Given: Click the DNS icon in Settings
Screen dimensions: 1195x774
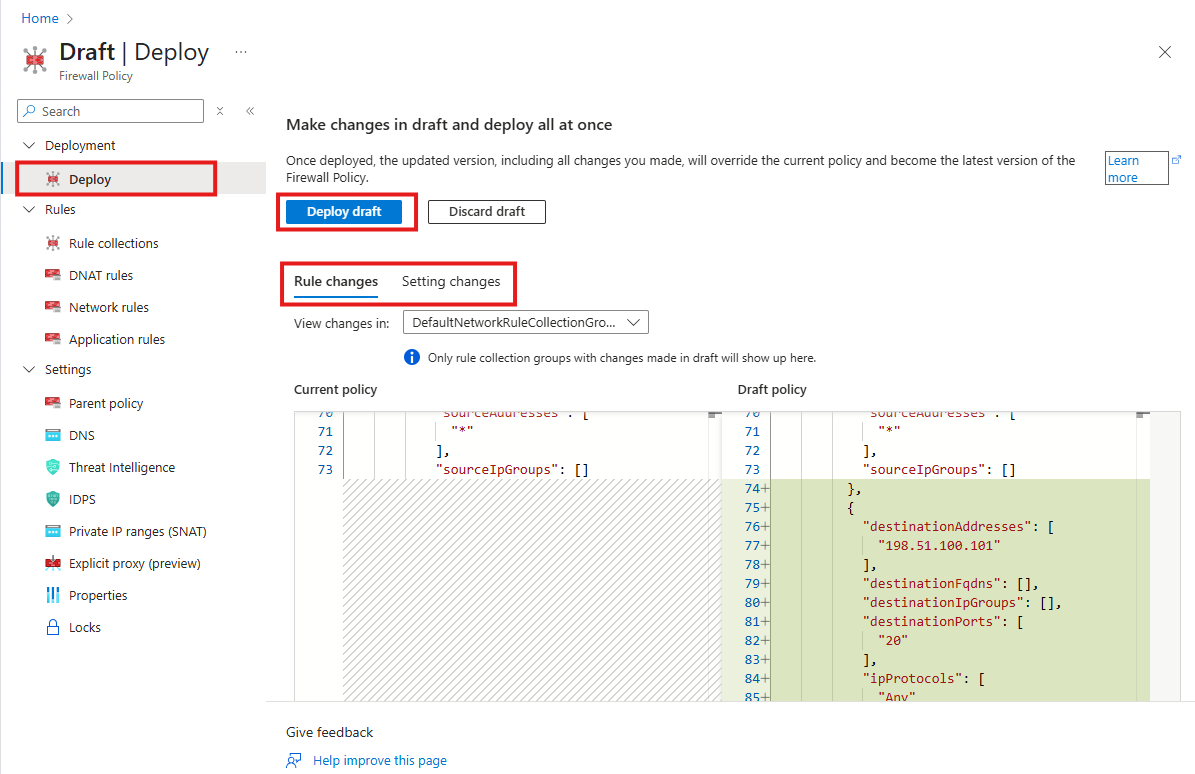Looking at the screenshot, I should (x=53, y=435).
